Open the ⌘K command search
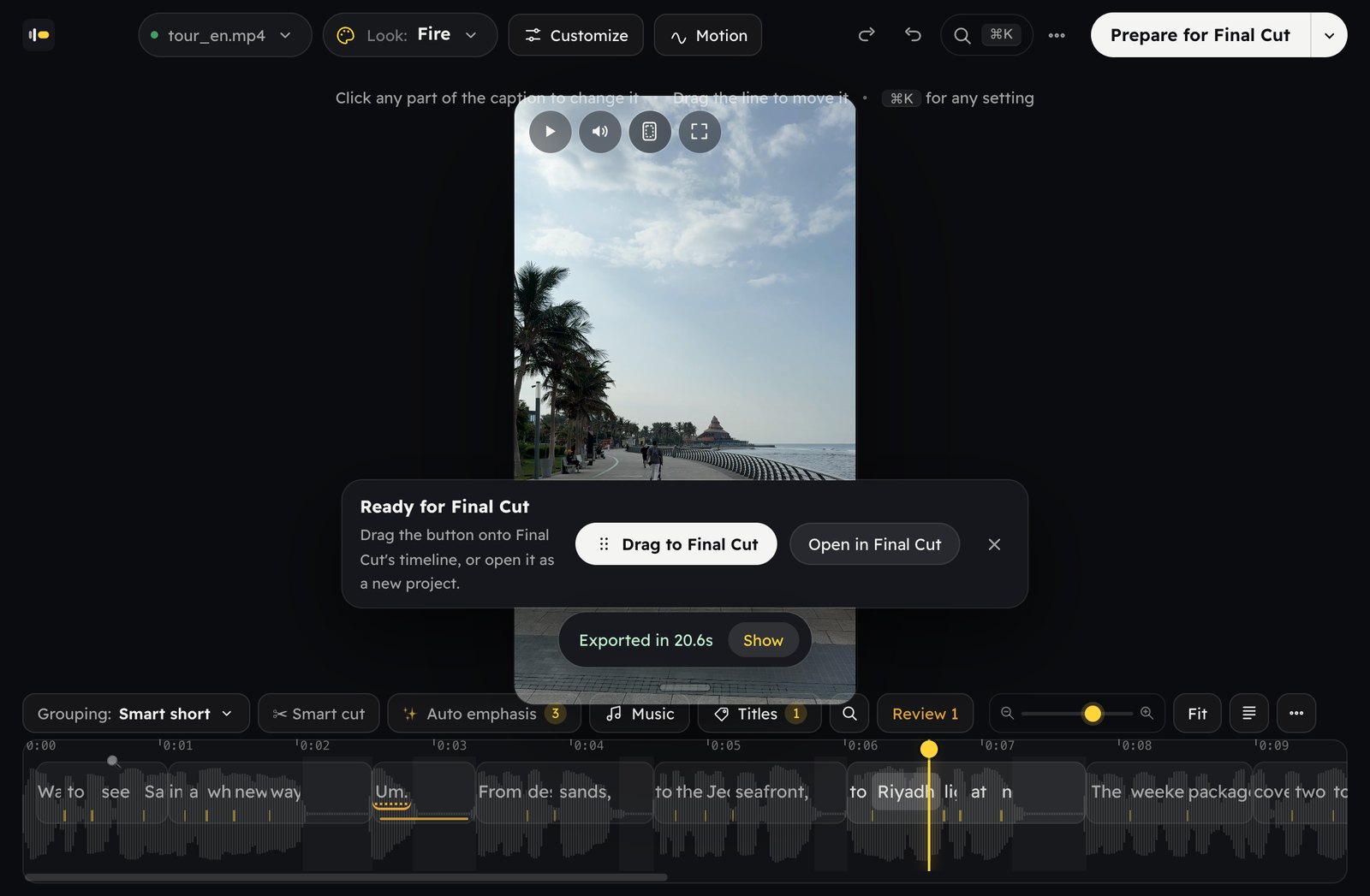The image size is (1370, 896). pos(986,35)
